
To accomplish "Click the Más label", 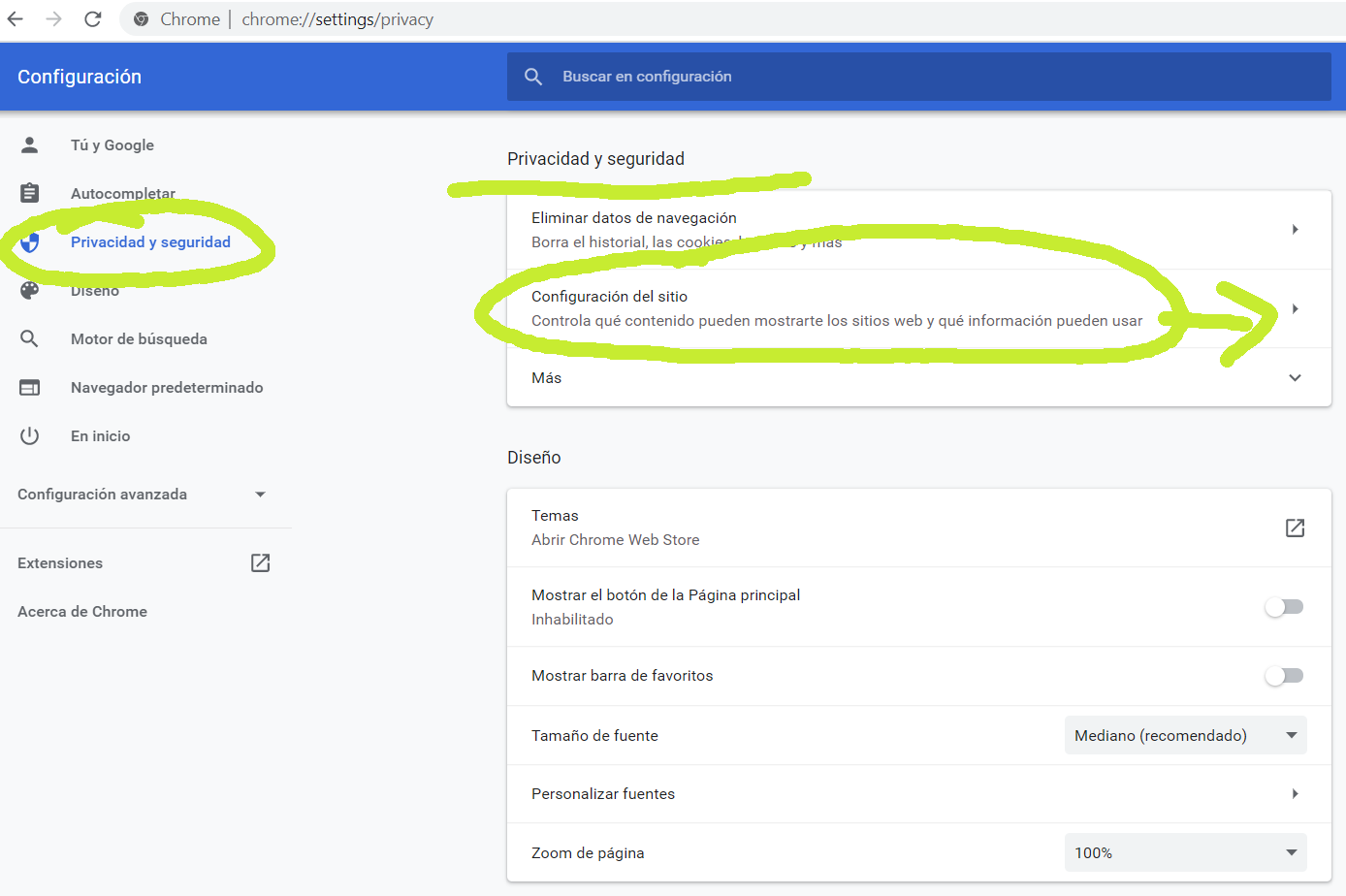I will coord(546,378).
